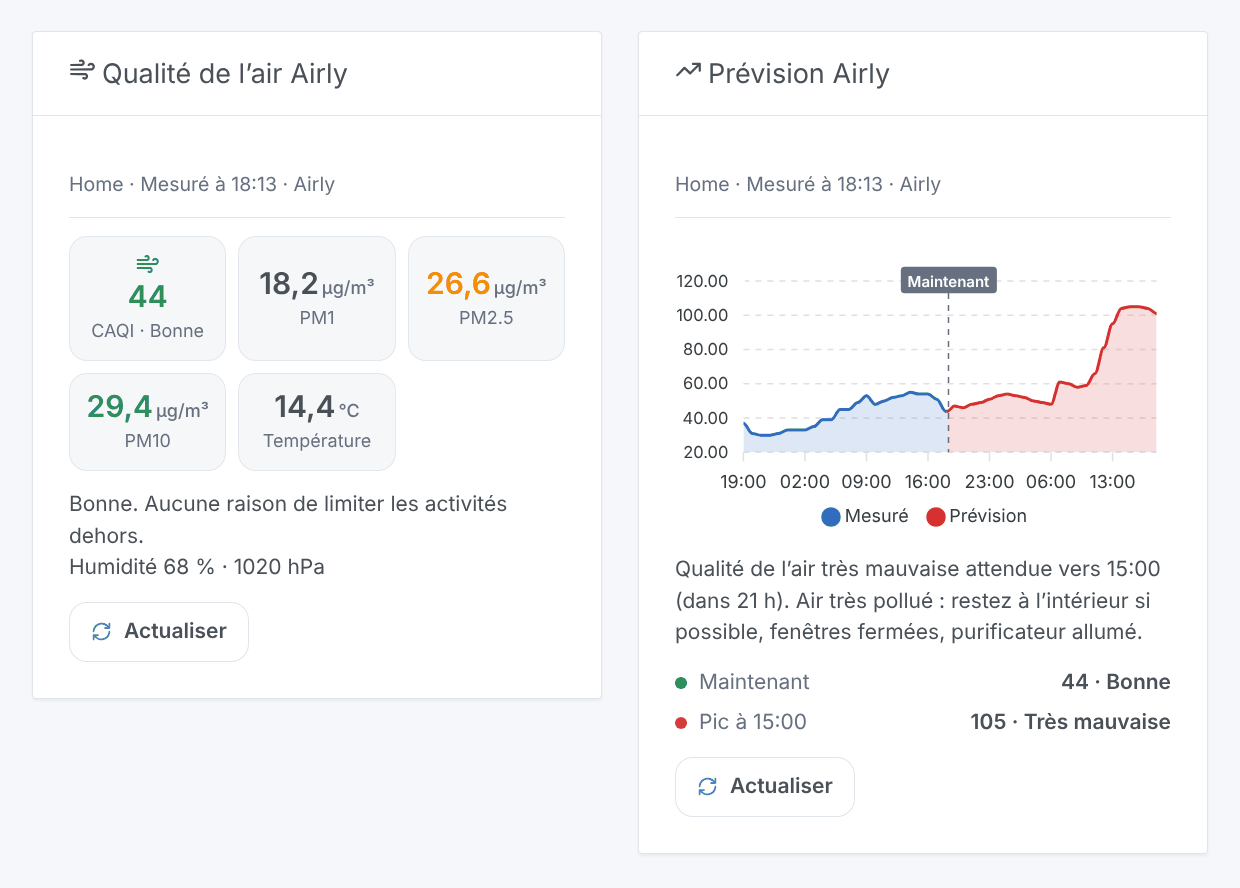The image size is (1240, 888).
Task: Select the PM2.5 26,6 tile
Action: 487,298
